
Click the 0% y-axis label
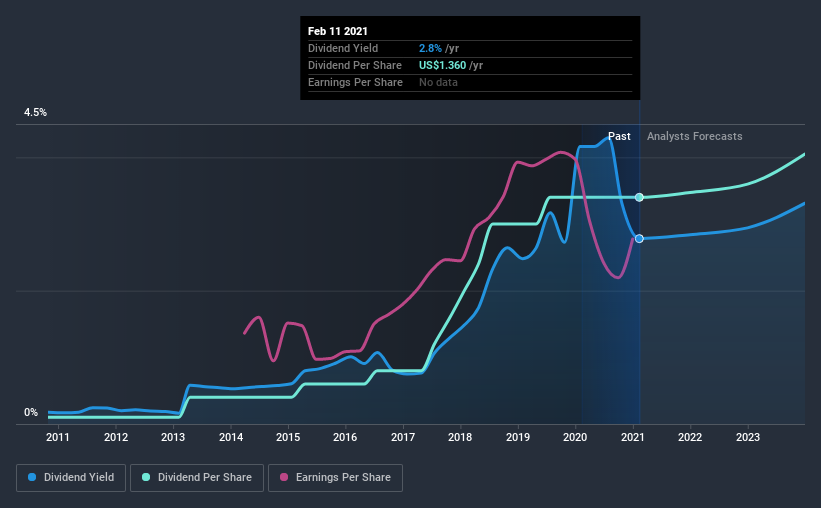click(x=31, y=413)
